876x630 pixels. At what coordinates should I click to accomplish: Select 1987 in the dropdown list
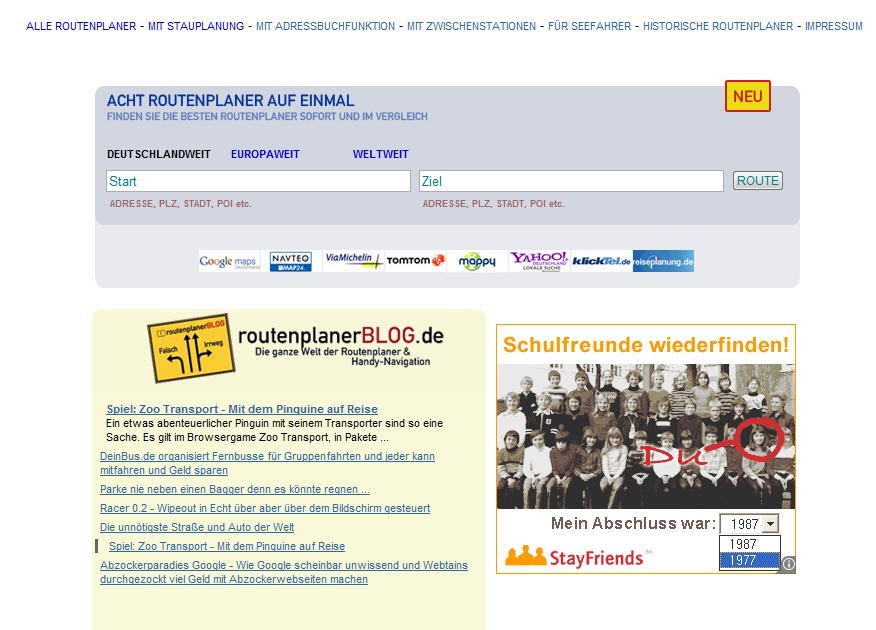750,544
